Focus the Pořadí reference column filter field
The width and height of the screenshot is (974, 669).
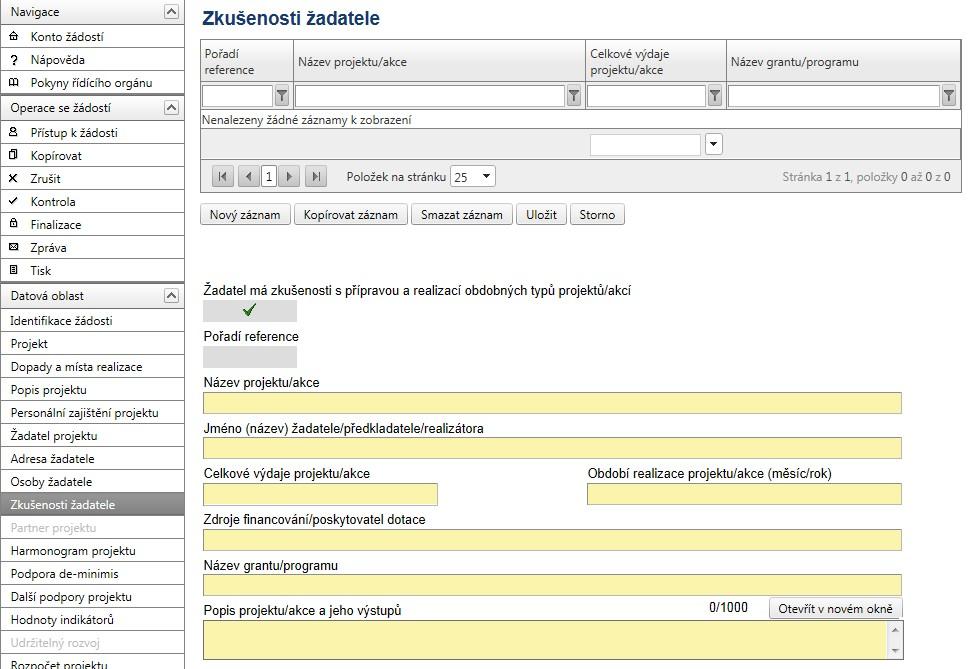[x=237, y=96]
